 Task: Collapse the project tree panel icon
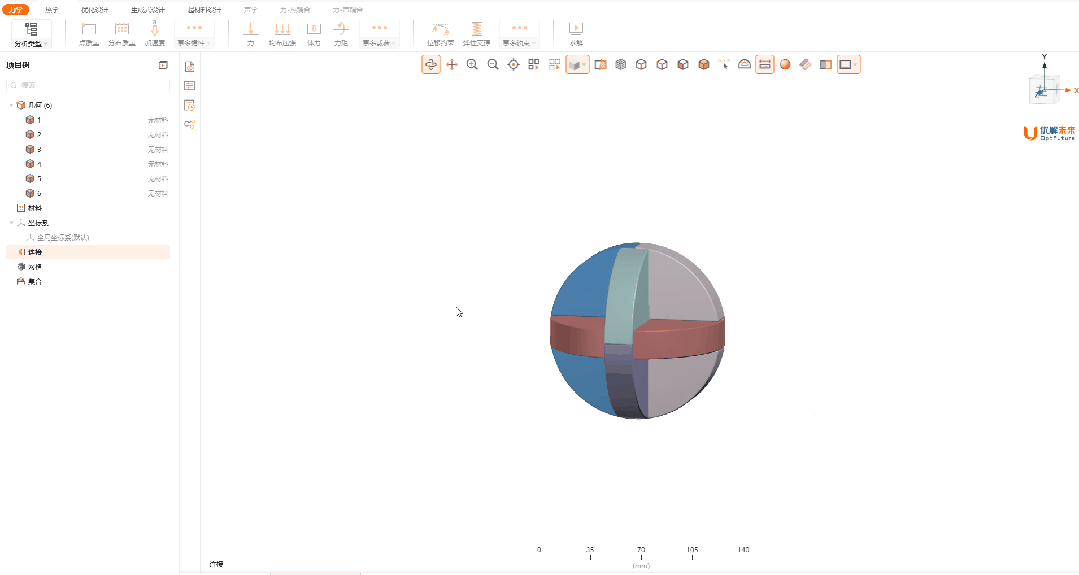[x=163, y=65]
